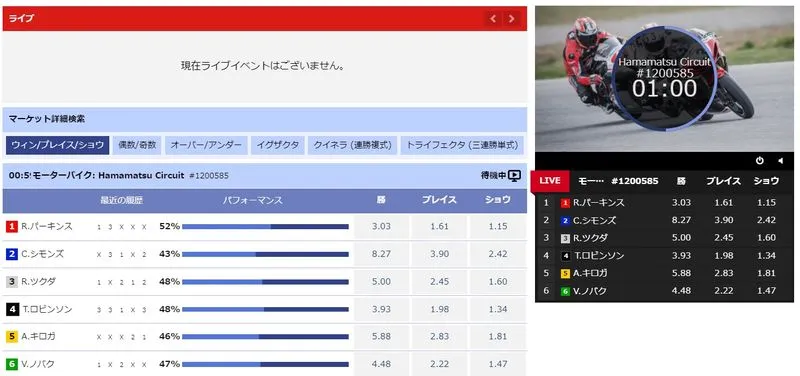This screenshot has width=800, height=376.
Task: Mute the video with speaker icon
Action: (x=781, y=161)
